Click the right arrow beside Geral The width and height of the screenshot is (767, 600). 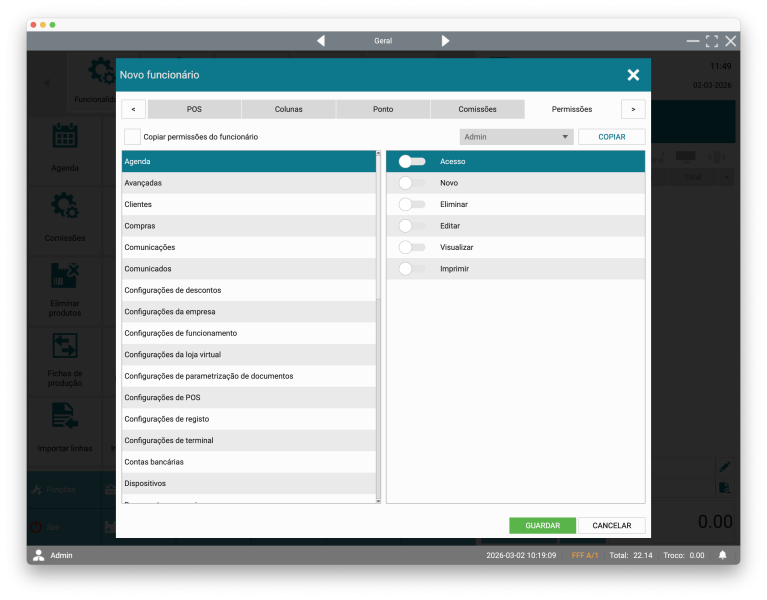point(445,41)
